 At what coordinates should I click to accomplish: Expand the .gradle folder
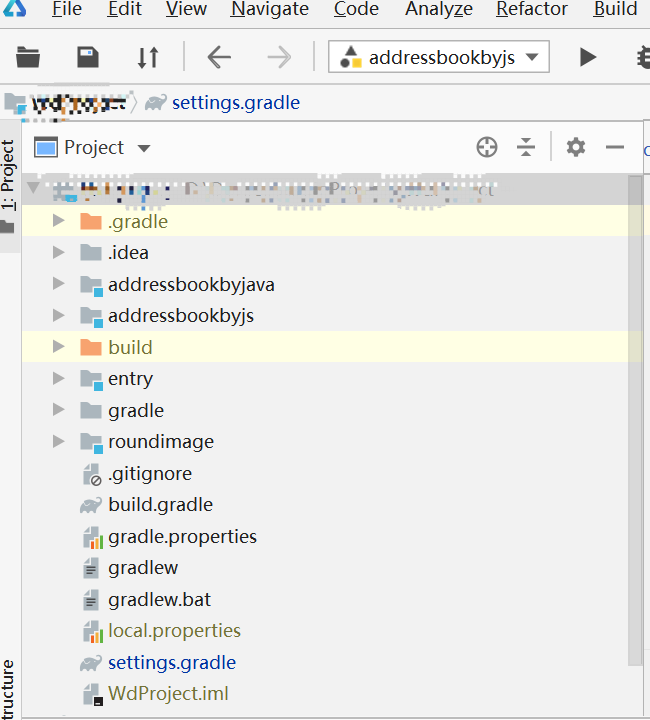point(58,221)
